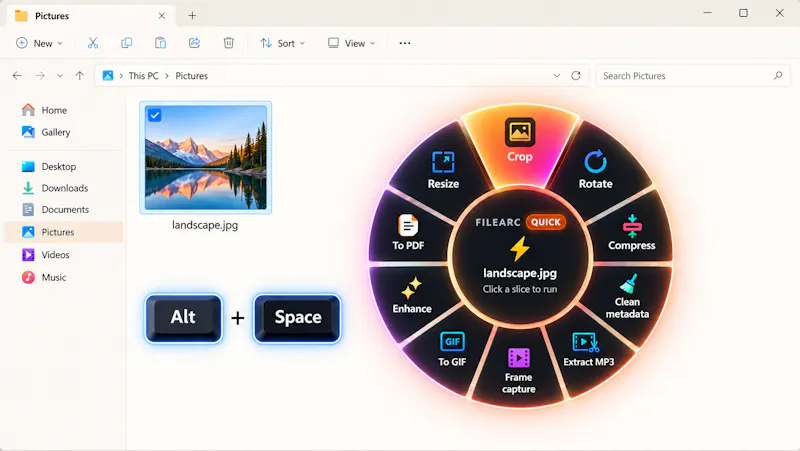Open Music in the sidebar
800x451 pixels.
pos(64,277)
